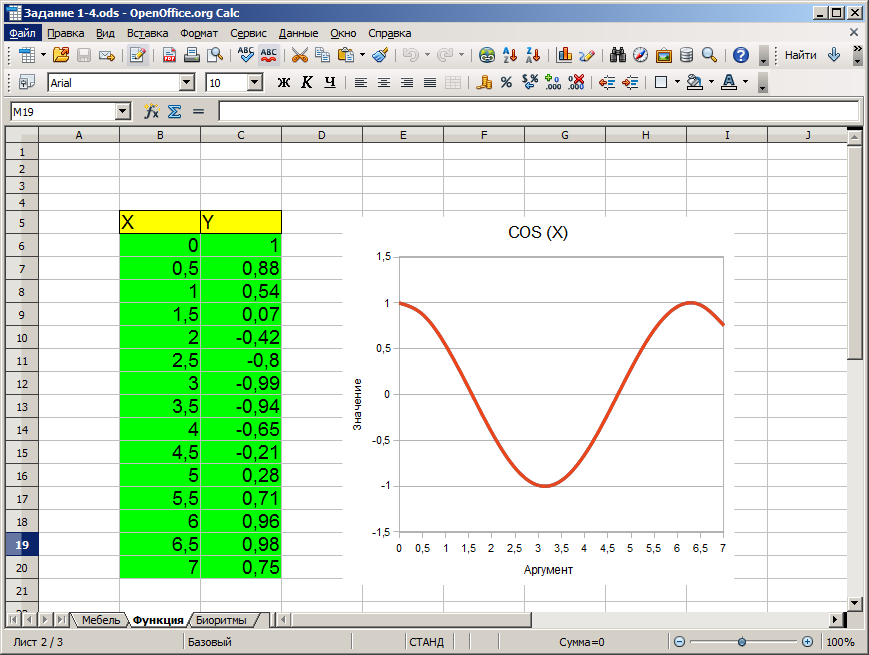Send document as e-mail icon

[x=106, y=55]
